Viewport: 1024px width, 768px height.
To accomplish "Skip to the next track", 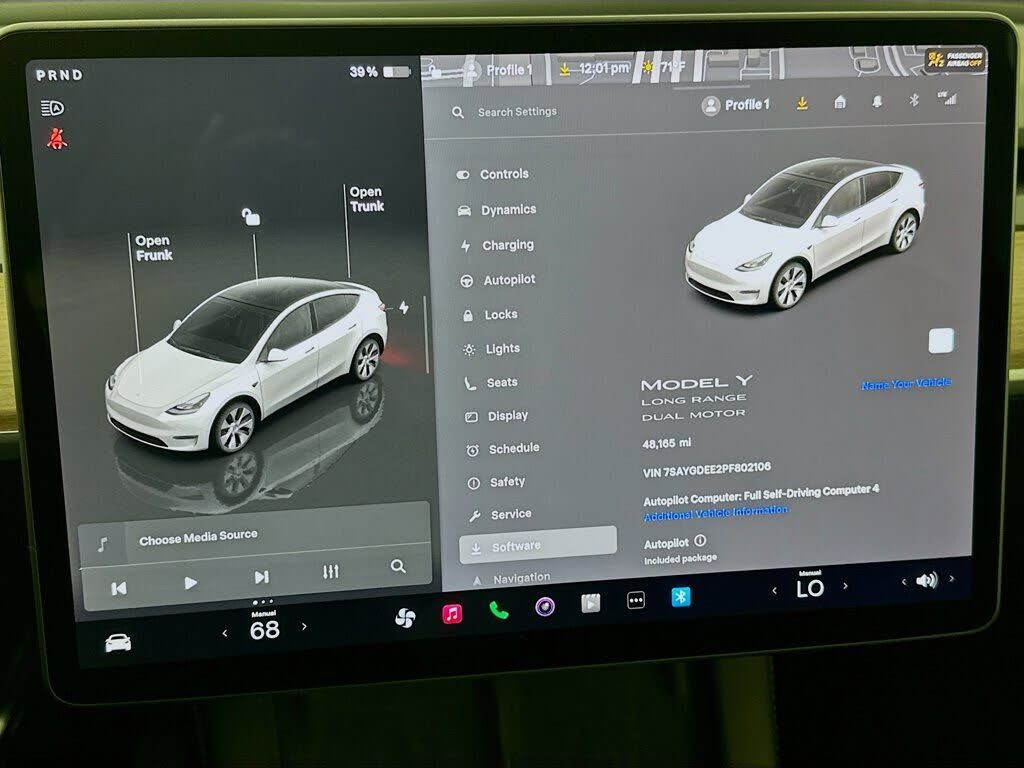I will [261, 577].
